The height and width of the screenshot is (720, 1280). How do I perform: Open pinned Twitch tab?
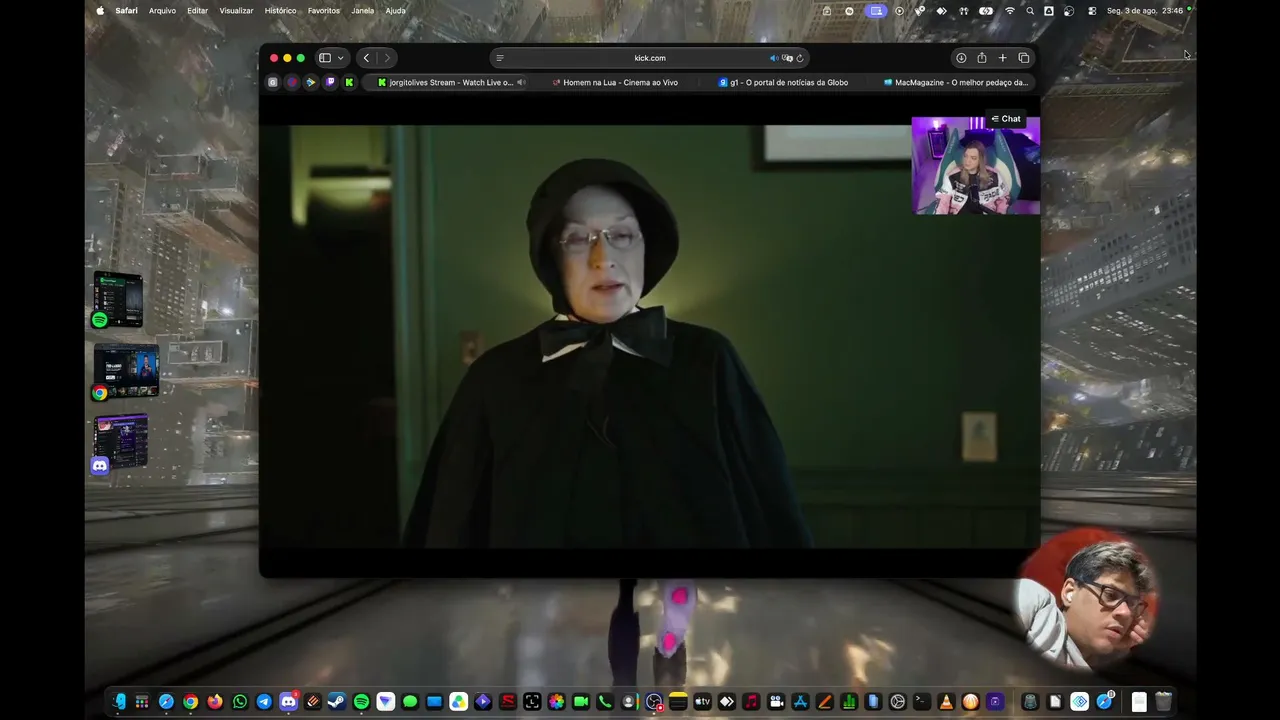coord(330,82)
